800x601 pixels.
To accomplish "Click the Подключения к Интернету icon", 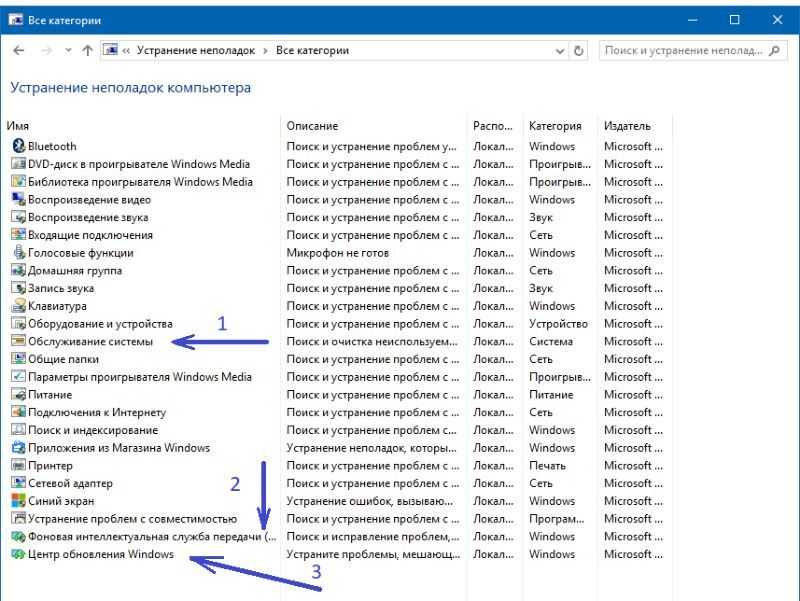I will click(18, 412).
